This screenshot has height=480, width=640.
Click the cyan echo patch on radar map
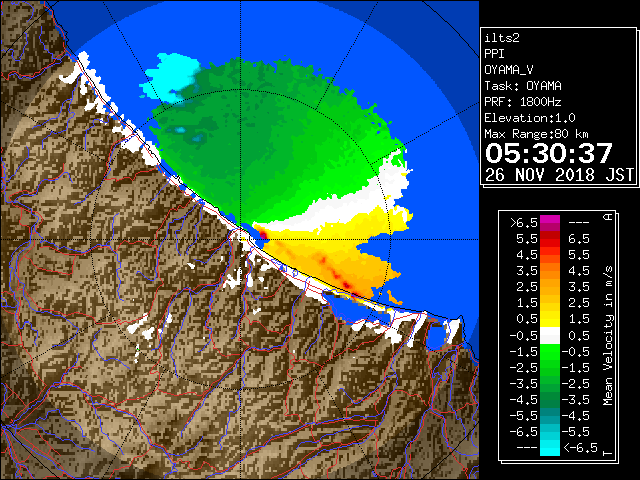(169, 78)
